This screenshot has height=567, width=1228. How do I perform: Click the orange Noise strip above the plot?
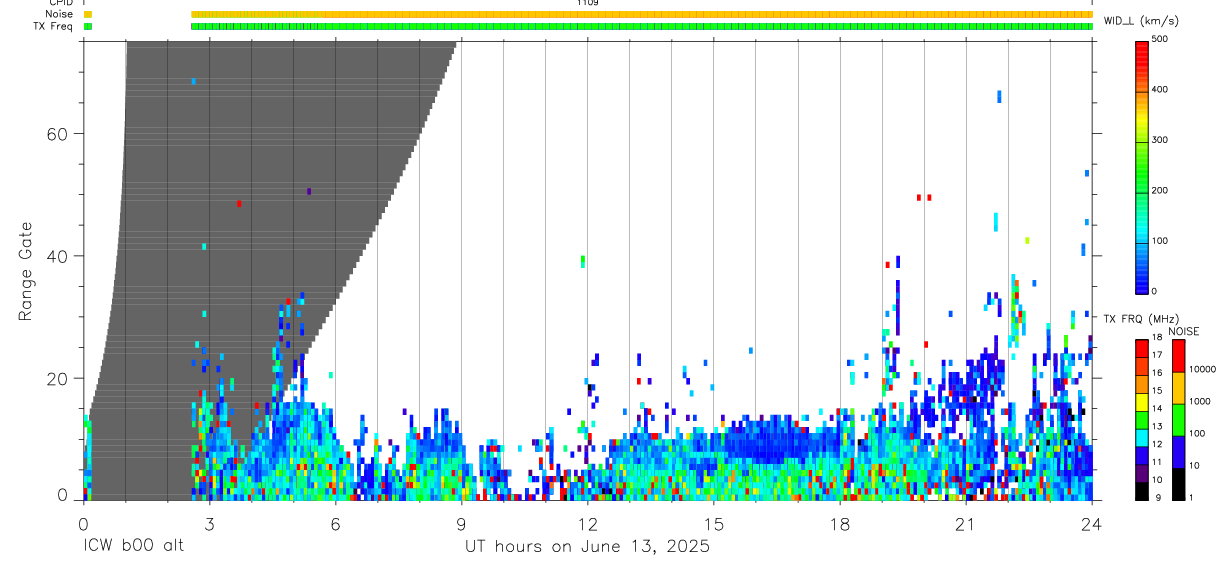pos(641,14)
